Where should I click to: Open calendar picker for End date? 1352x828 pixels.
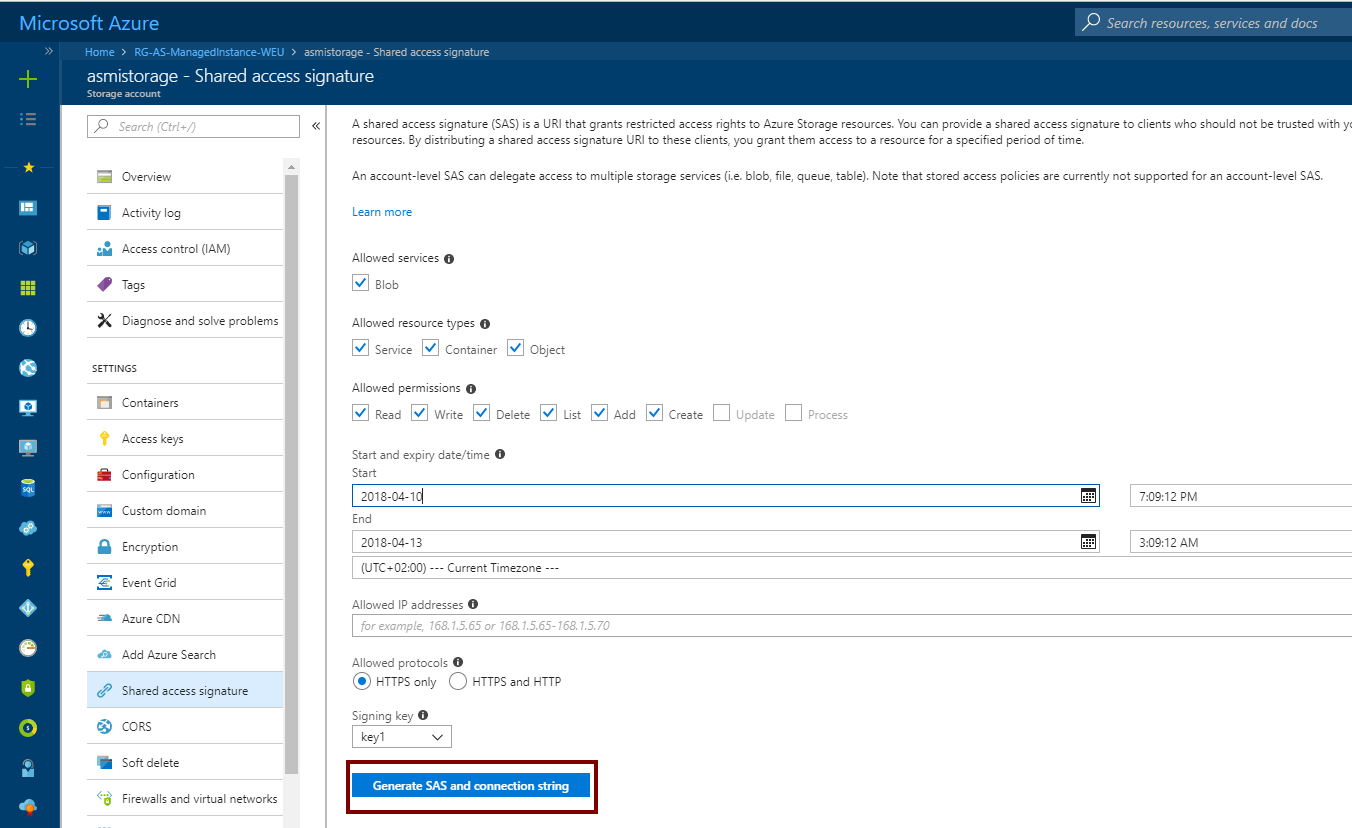(1088, 542)
